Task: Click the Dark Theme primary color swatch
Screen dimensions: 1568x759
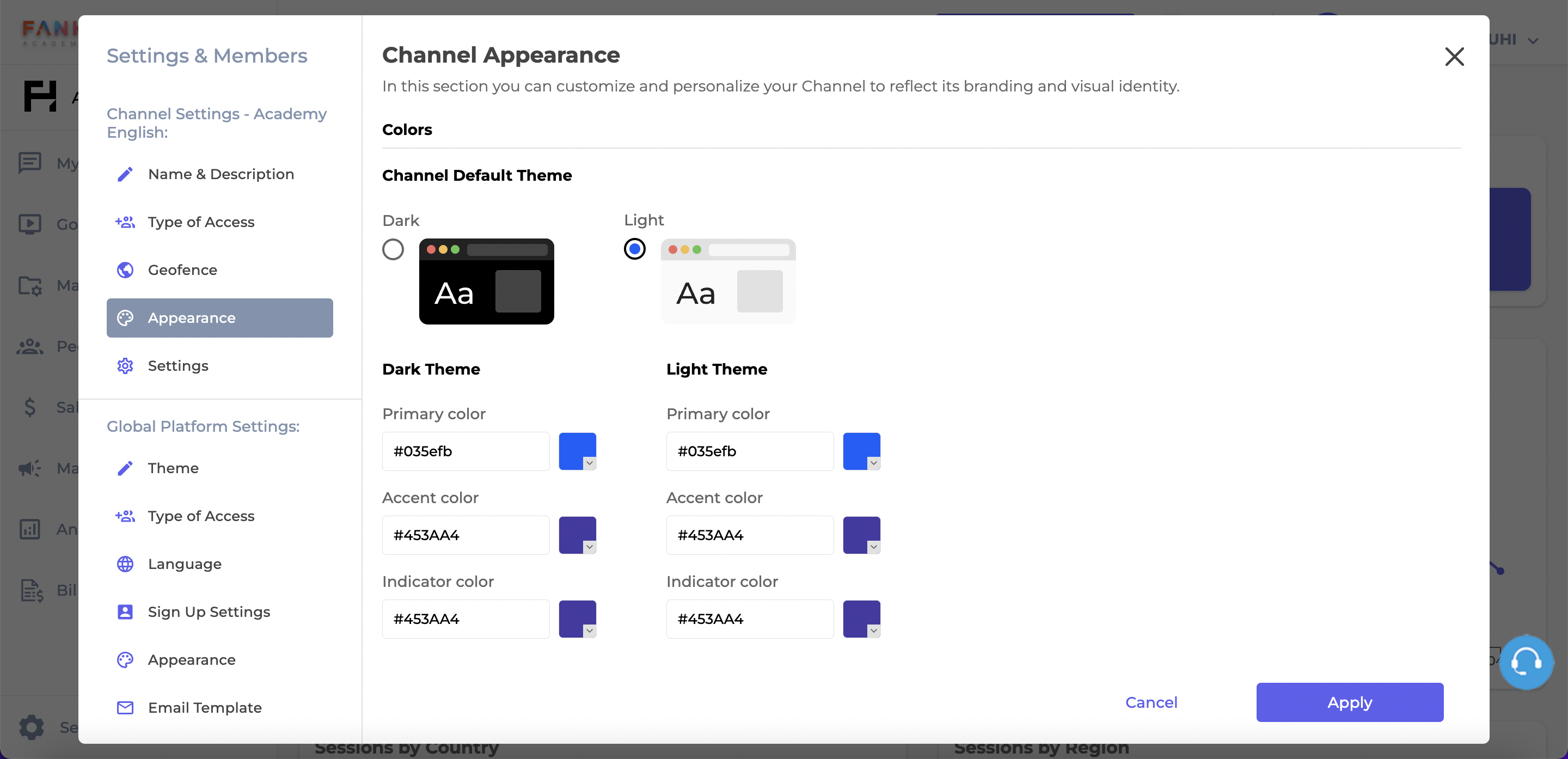Action: pos(578,451)
